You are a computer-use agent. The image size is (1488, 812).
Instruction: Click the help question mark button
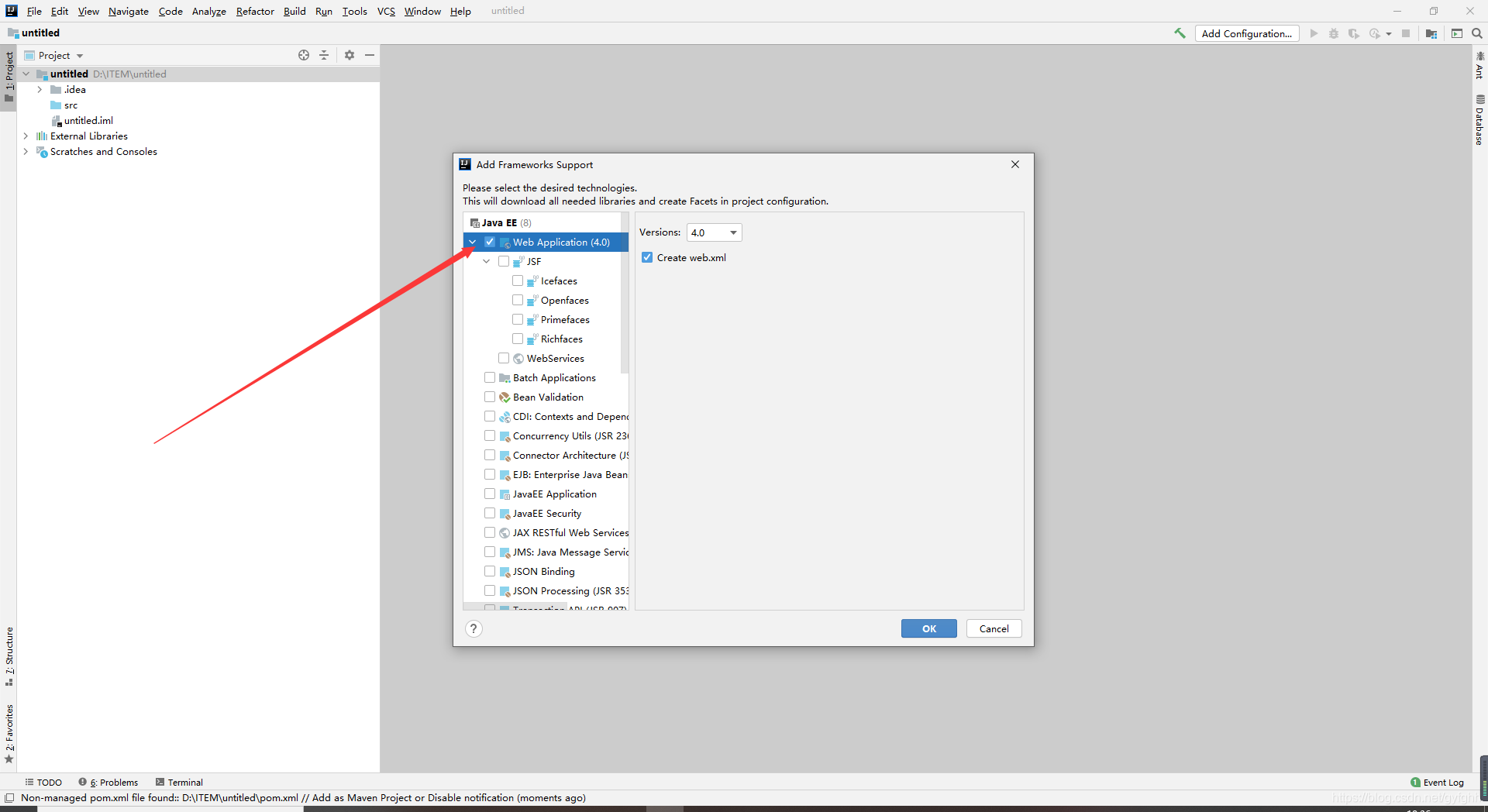point(474,628)
